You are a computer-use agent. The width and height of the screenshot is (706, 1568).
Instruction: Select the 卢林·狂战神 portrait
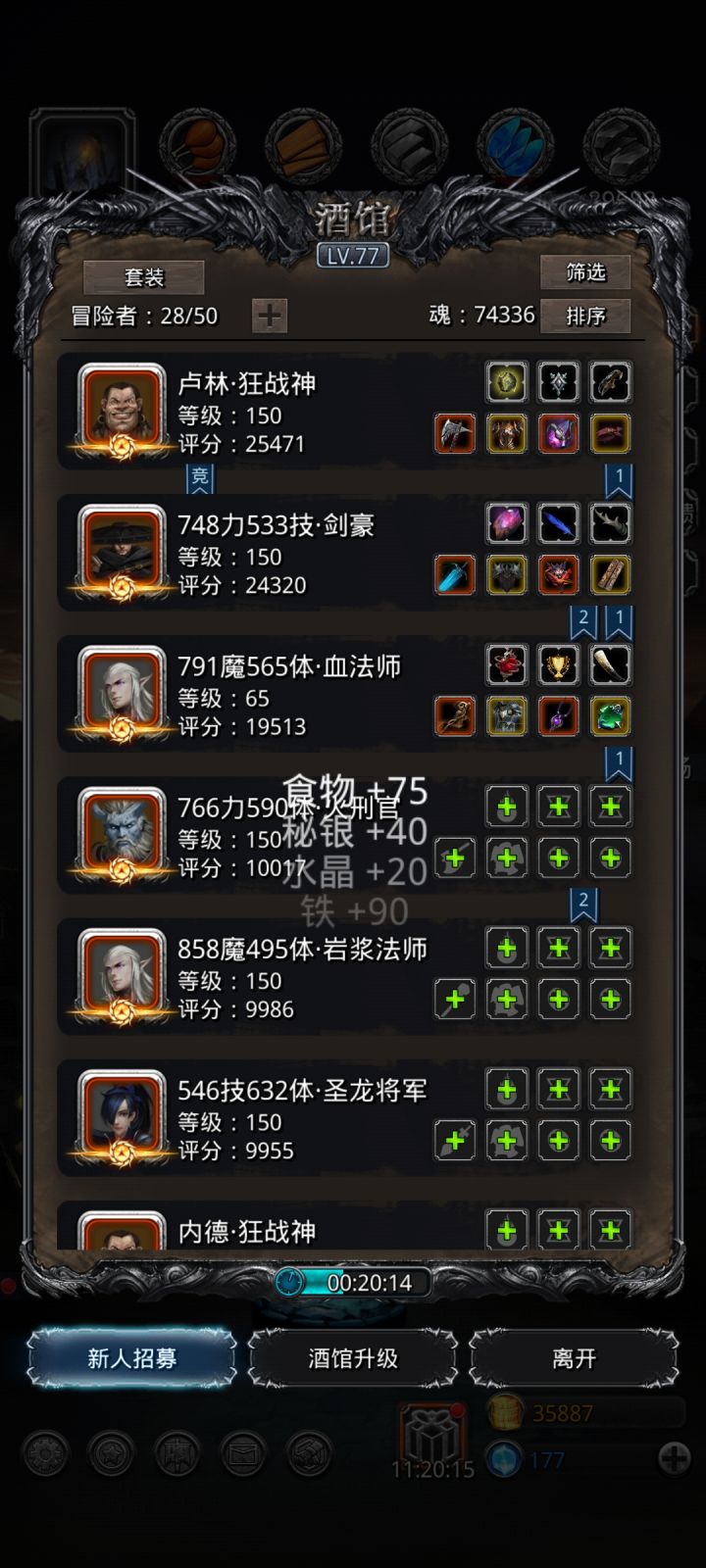122,409
